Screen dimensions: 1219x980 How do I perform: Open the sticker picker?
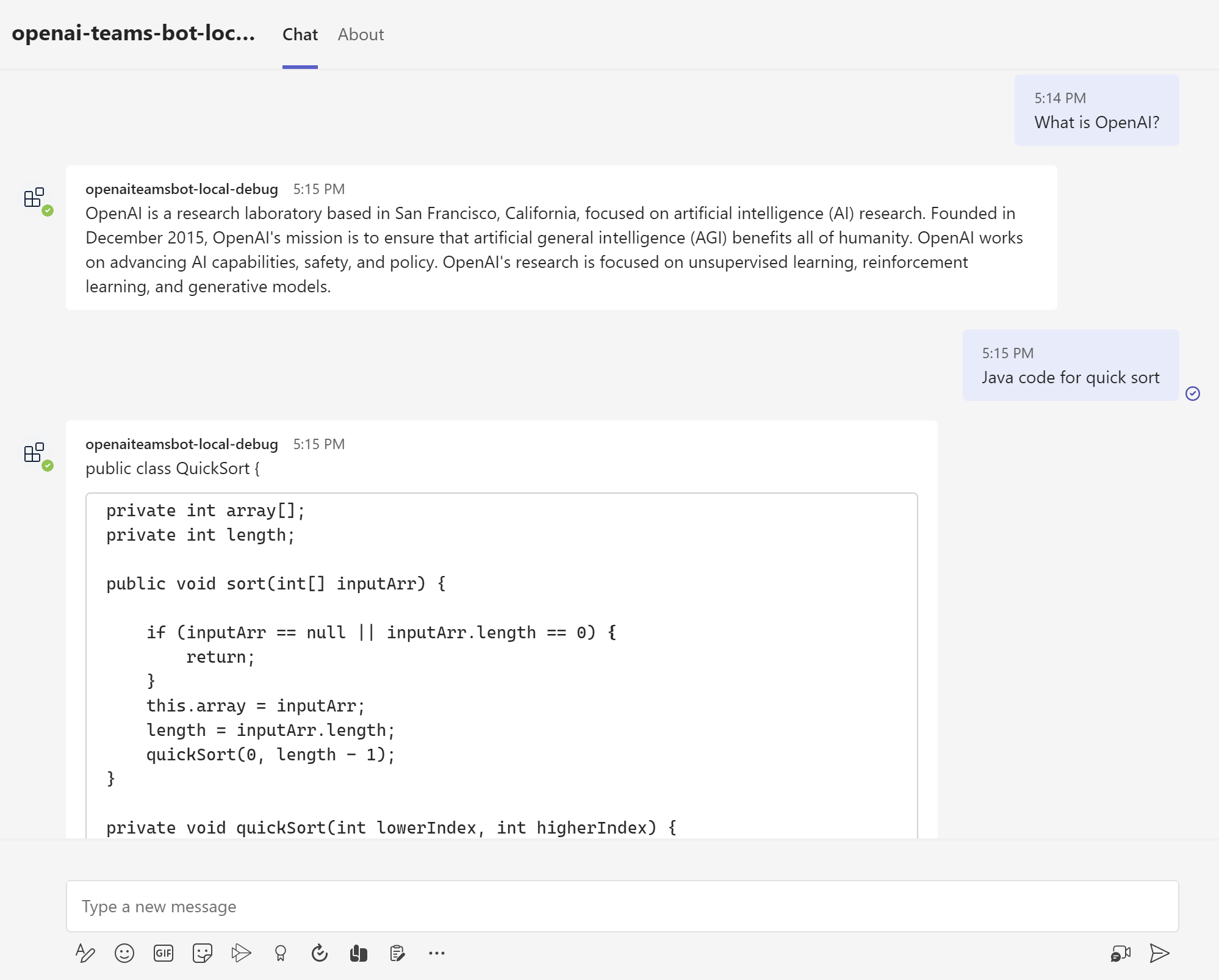click(x=203, y=953)
